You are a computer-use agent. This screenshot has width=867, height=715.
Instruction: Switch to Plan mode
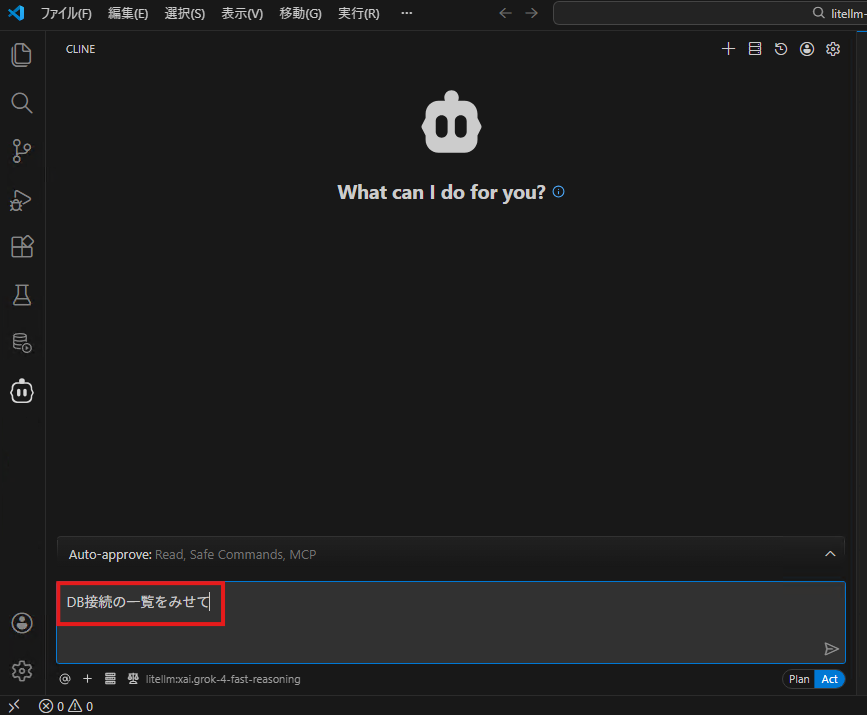pos(798,679)
